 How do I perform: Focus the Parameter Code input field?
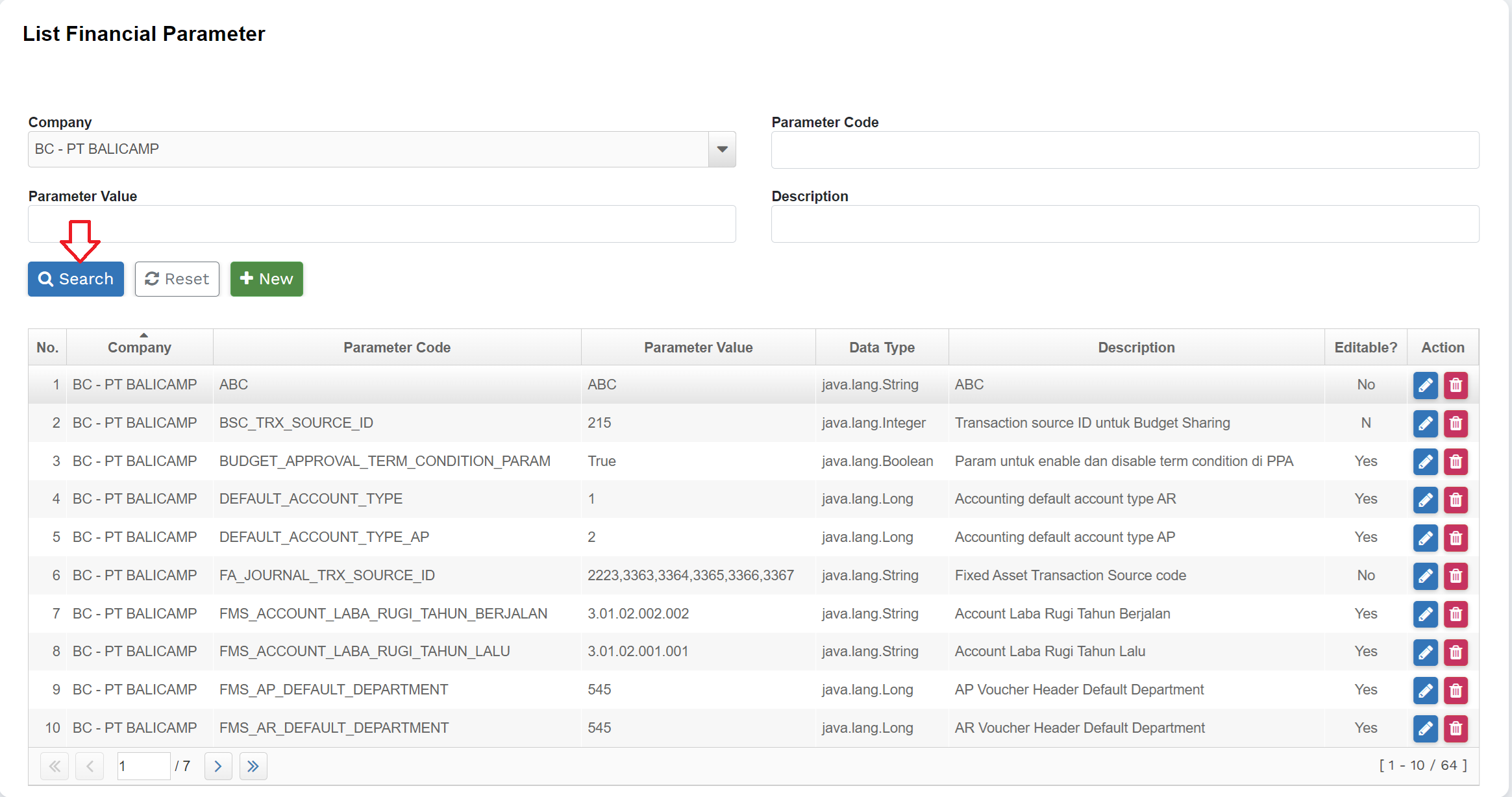click(1124, 150)
